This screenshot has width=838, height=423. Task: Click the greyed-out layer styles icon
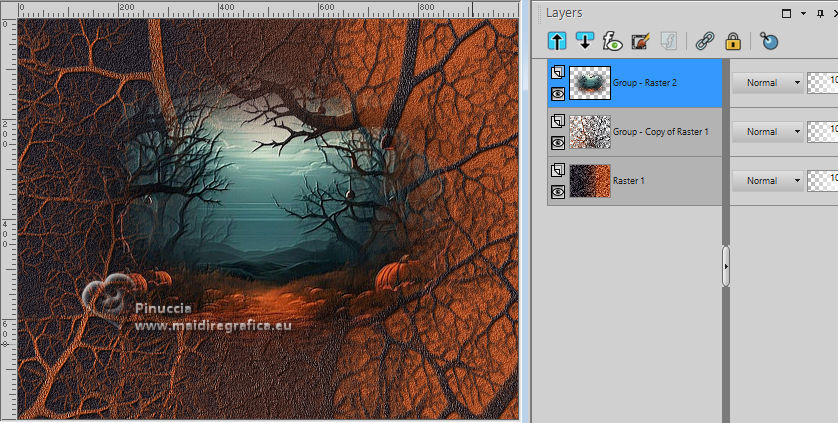669,41
